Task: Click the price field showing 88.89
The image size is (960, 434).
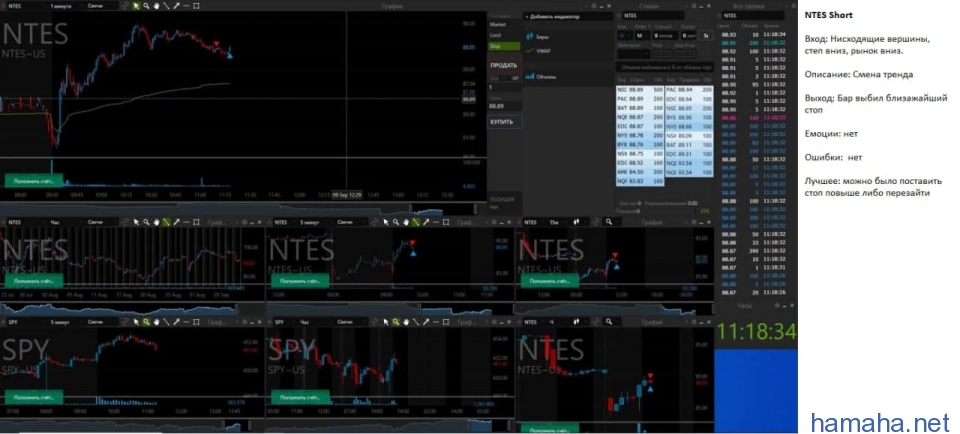Action: coord(504,107)
